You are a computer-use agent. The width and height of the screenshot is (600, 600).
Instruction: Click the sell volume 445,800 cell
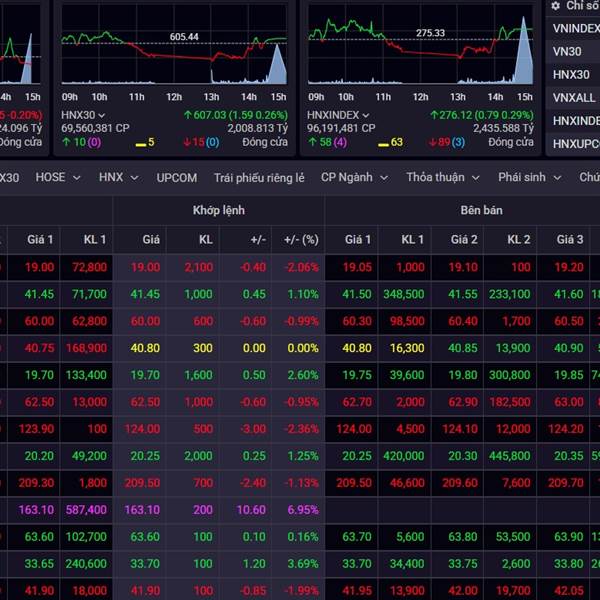[509, 456]
